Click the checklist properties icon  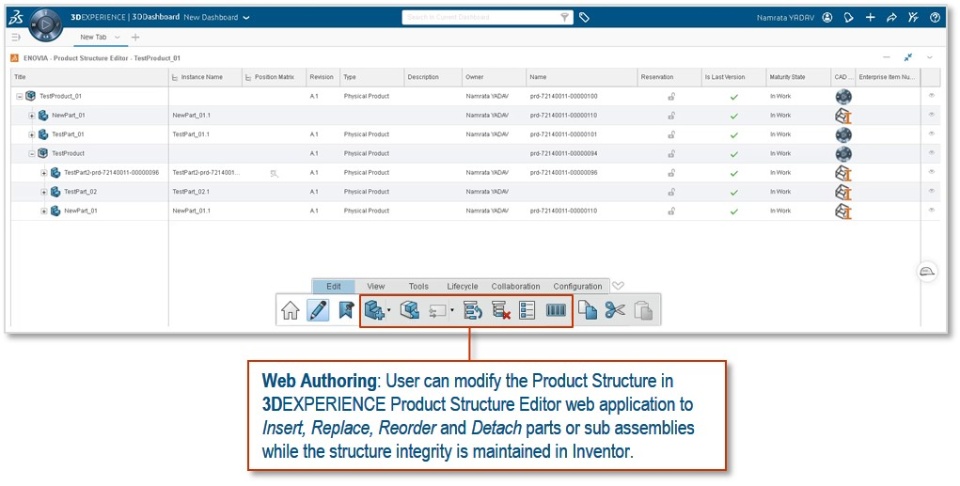tap(527, 310)
